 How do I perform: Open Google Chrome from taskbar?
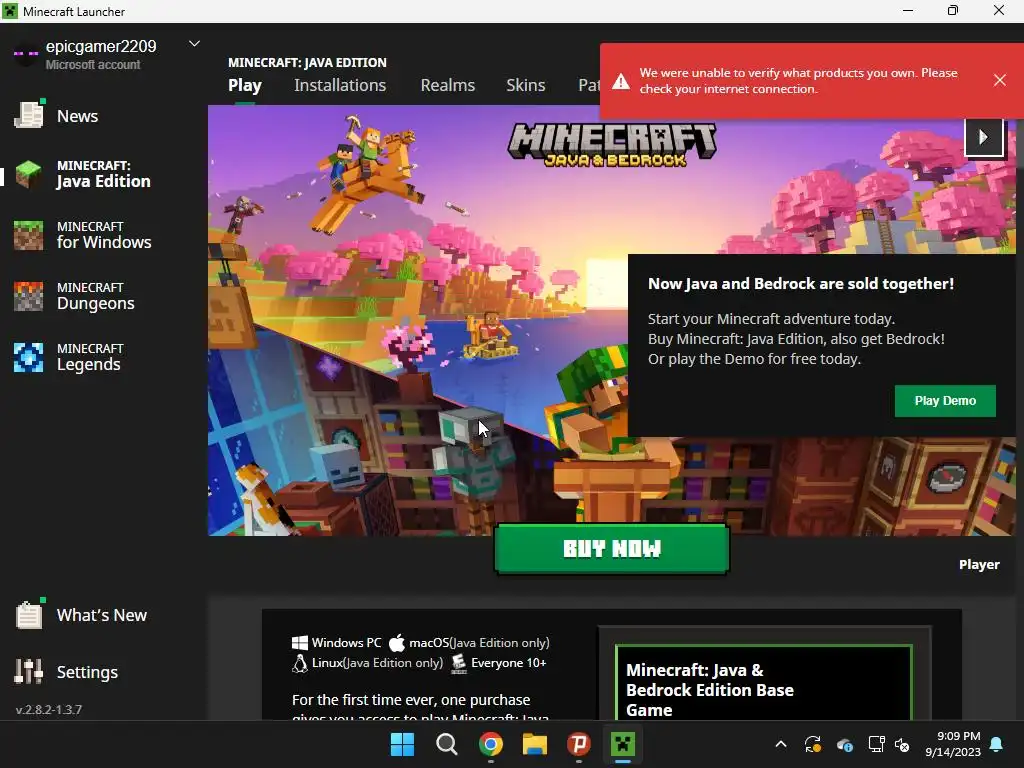490,744
